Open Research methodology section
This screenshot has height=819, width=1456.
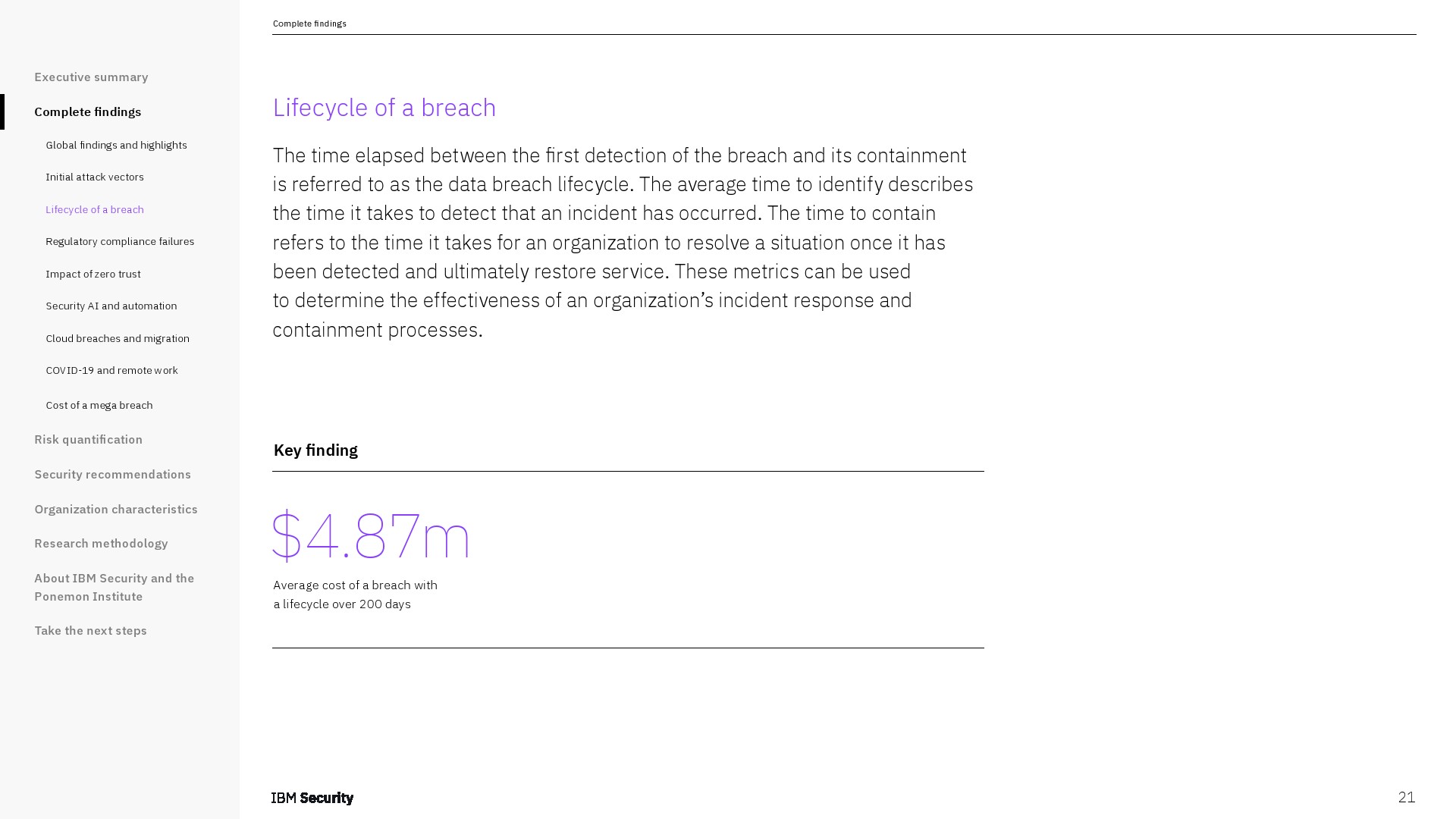101,543
